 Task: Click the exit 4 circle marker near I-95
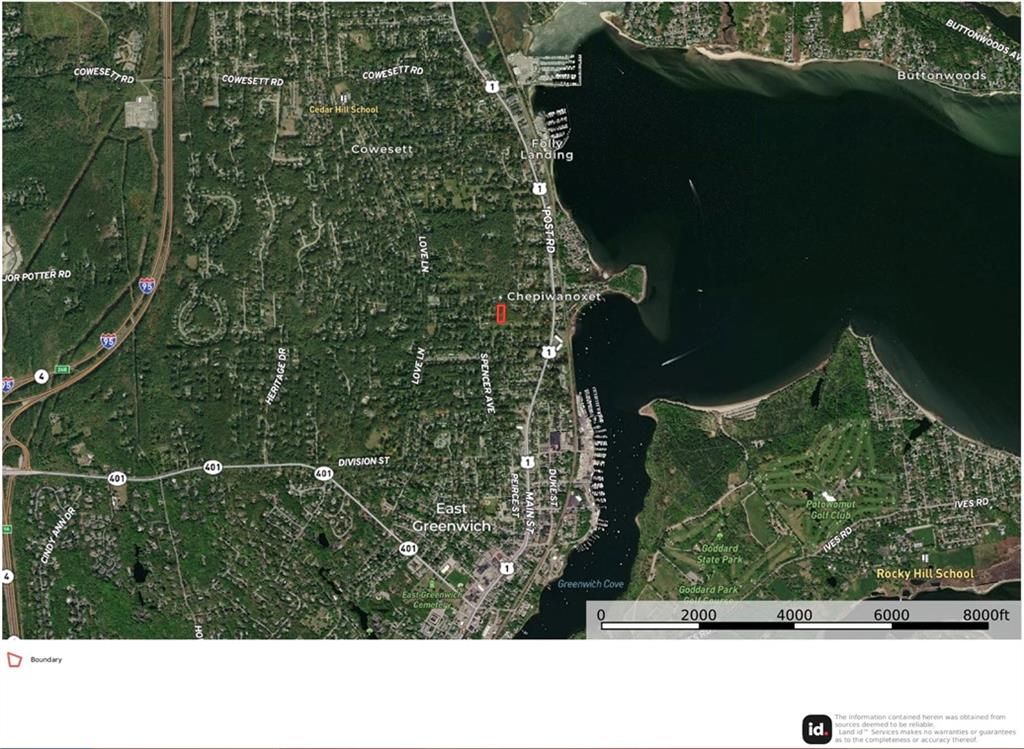click(x=42, y=377)
